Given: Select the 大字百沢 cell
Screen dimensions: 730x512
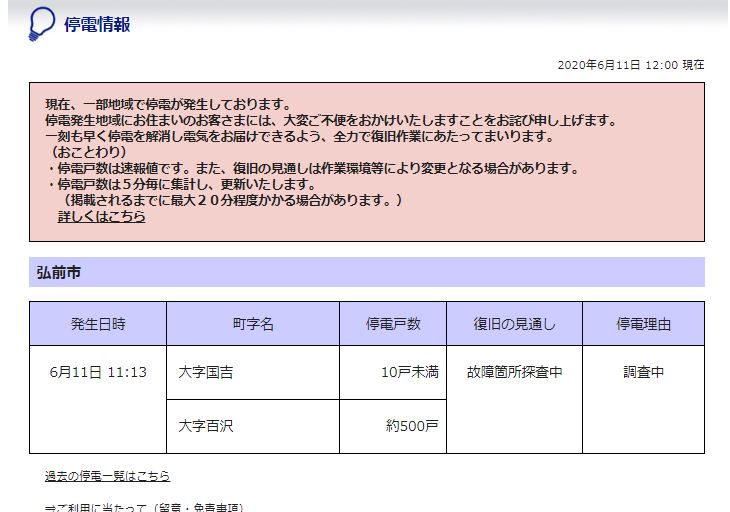Looking at the screenshot, I should point(253,426).
